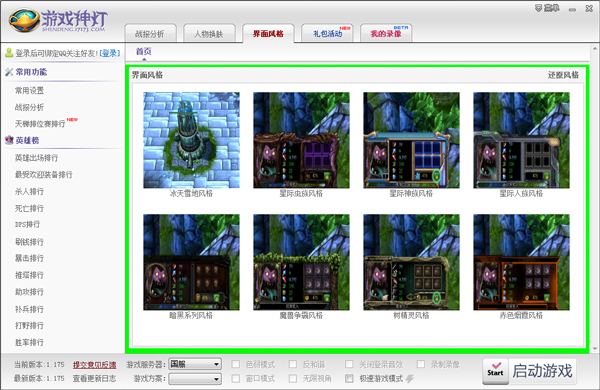Click the user avatar icon beside login prompt
The image size is (600, 390).
coord(9,53)
